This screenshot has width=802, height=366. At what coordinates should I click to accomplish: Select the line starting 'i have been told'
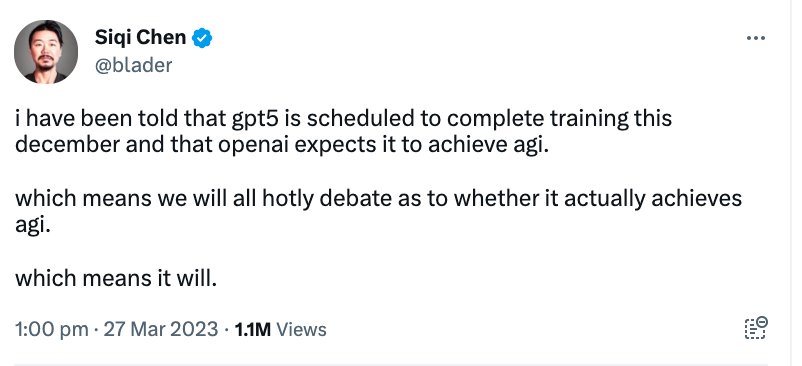(x=343, y=120)
